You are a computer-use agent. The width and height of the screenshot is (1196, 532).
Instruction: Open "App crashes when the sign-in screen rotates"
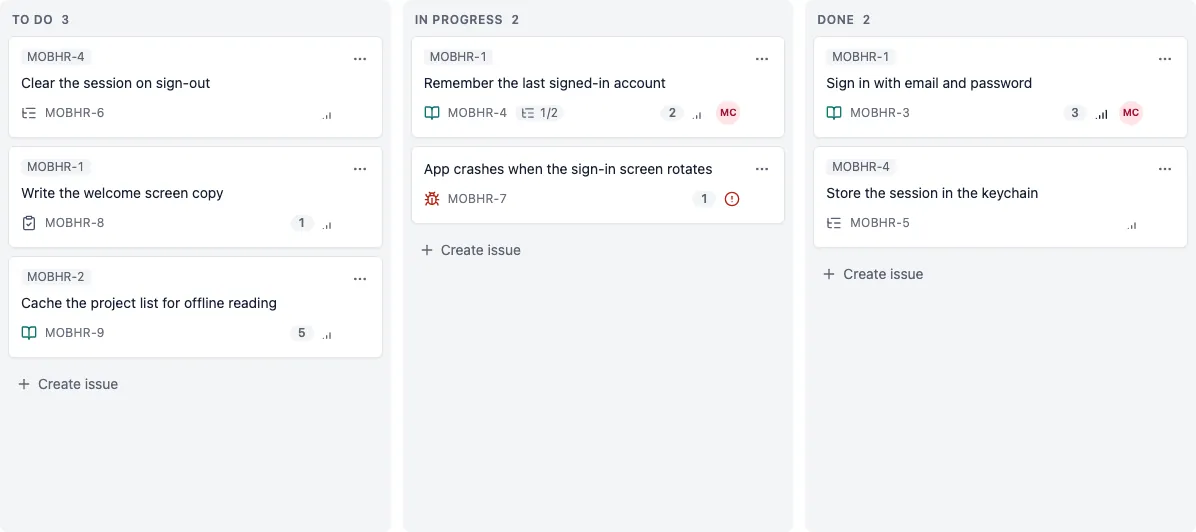568,169
